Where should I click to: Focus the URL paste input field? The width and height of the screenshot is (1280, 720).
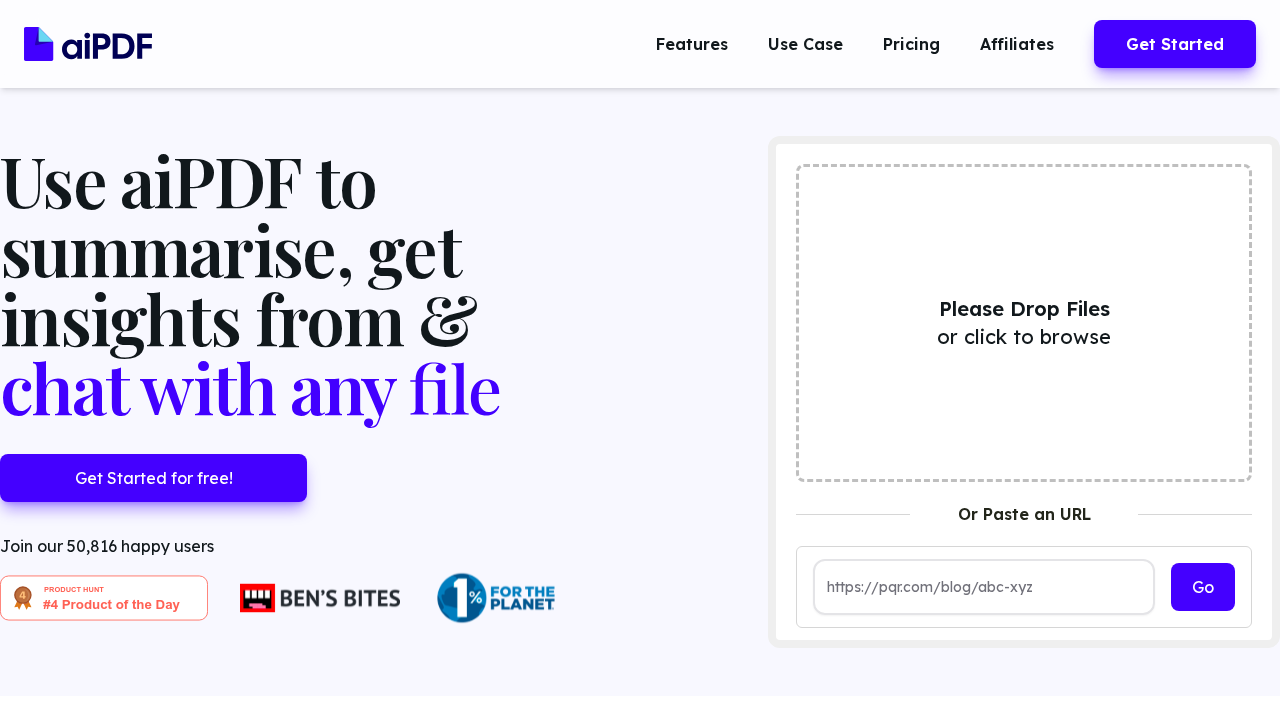(x=984, y=587)
